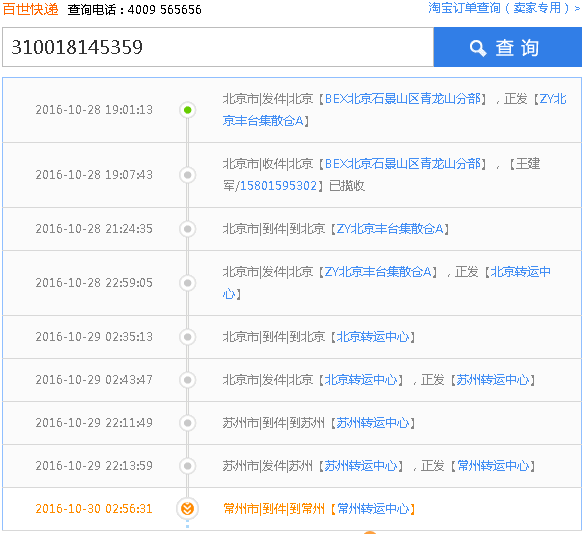Click the timestamp 2016-10-28 21:24:35

click(x=94, y=229)
